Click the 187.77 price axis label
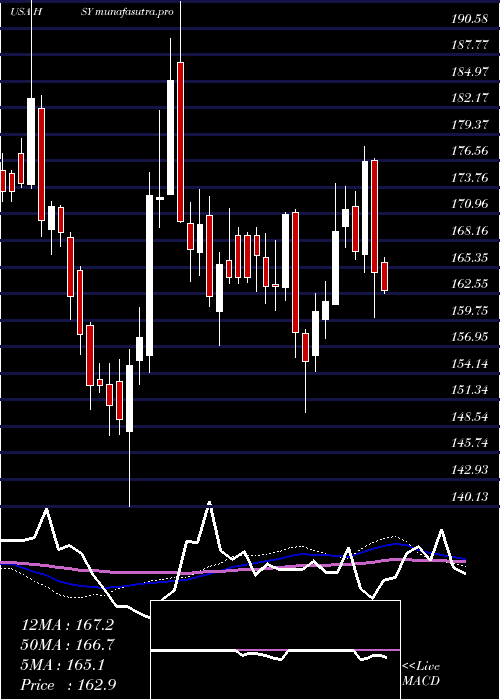 coord(468,46)
